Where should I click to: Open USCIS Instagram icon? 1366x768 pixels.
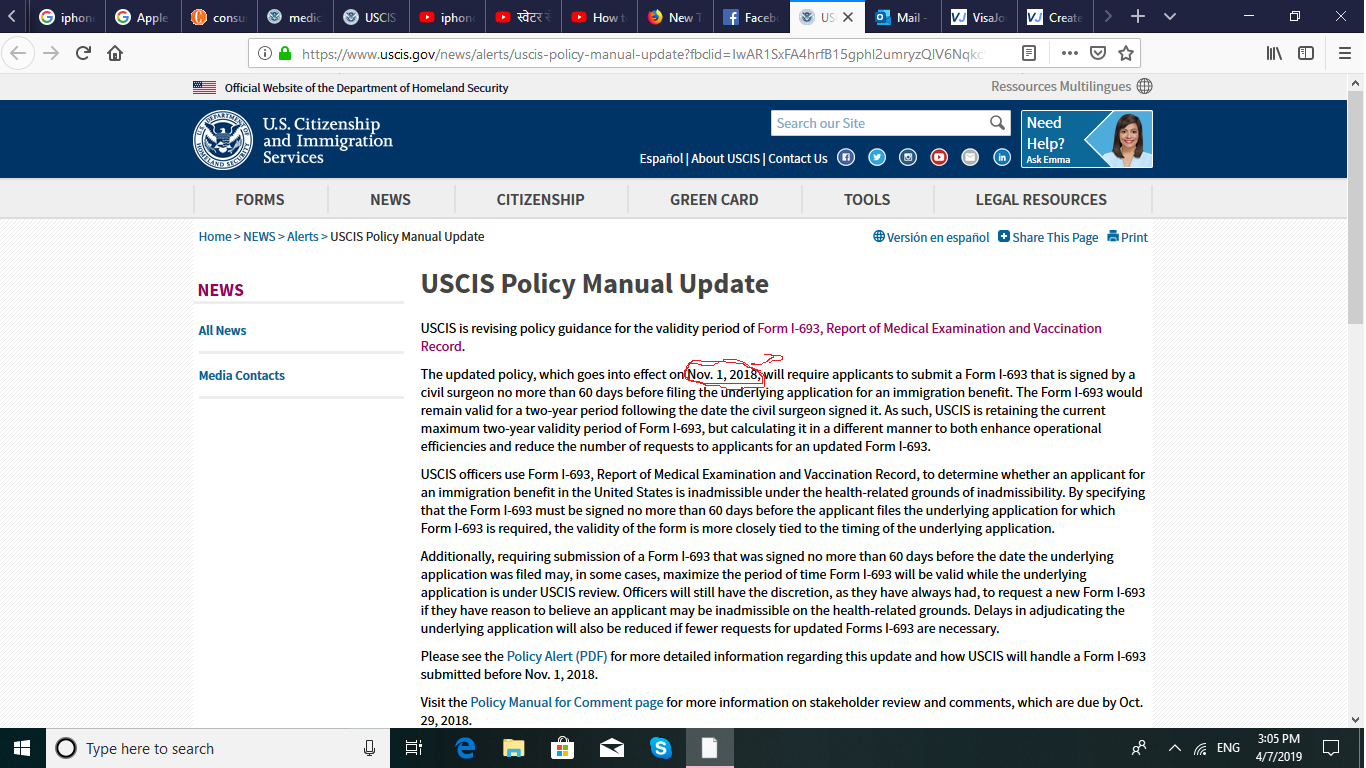(x=908, y=157)
